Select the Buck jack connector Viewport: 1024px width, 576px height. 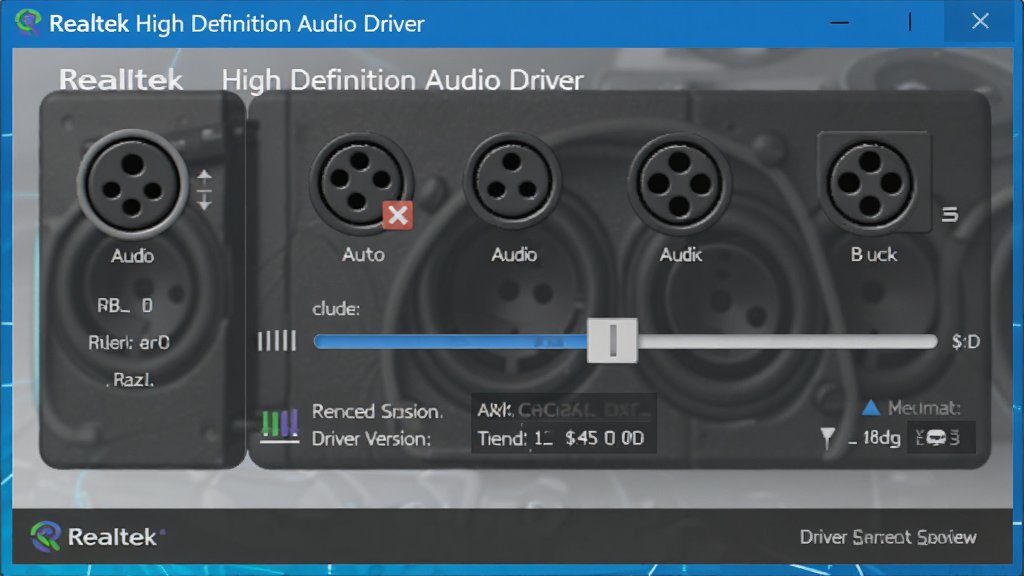(871, 184)
